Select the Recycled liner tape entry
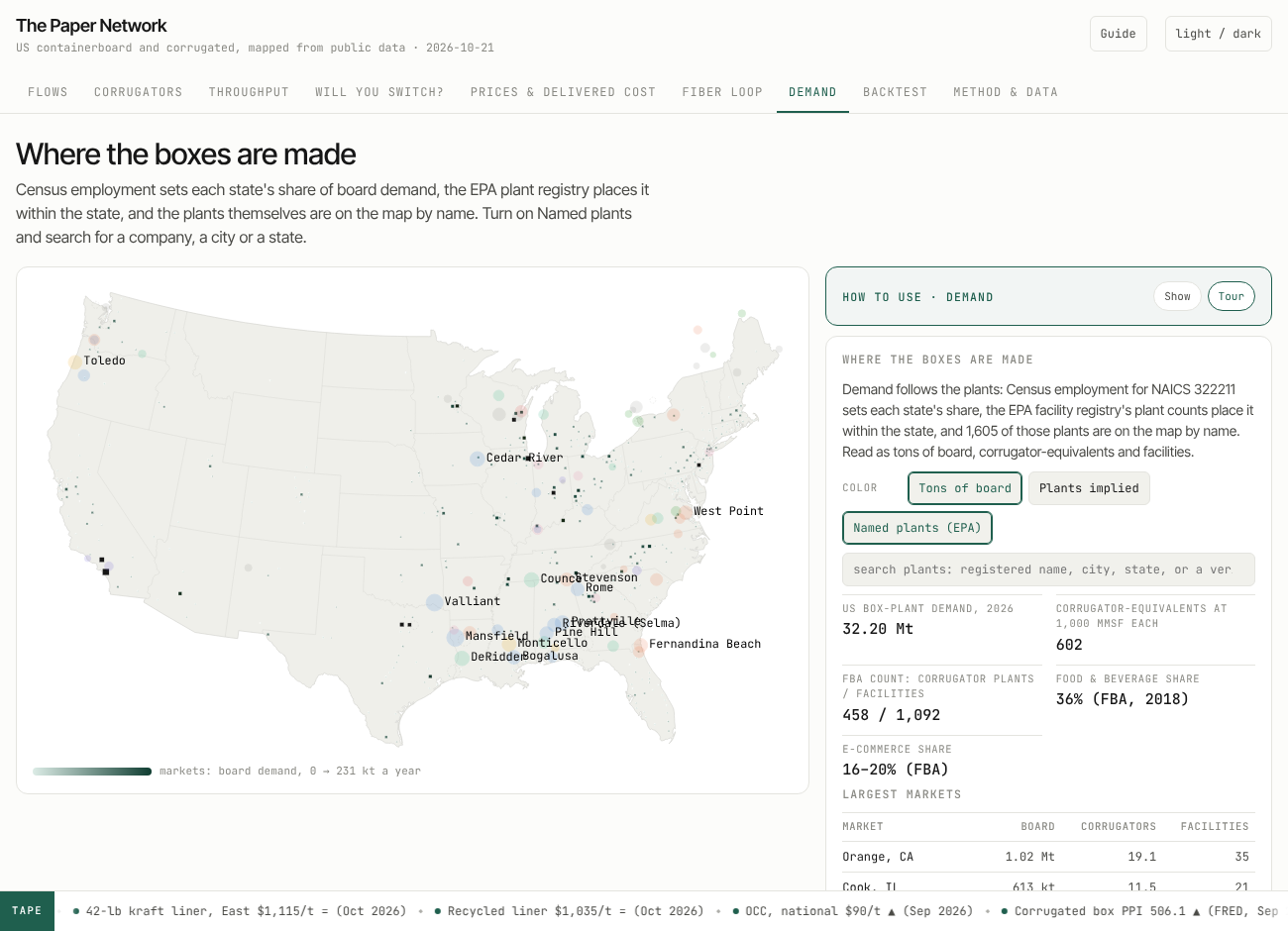1288x931 pixels. click(x=570, y=911)
